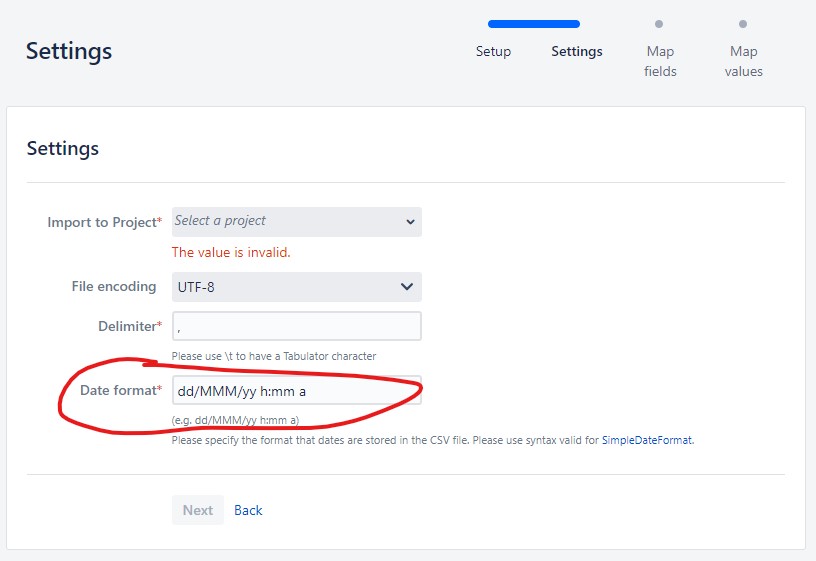Open the Import to Project dropdown
The image size is (816, 561).
(x=297, y=222)
